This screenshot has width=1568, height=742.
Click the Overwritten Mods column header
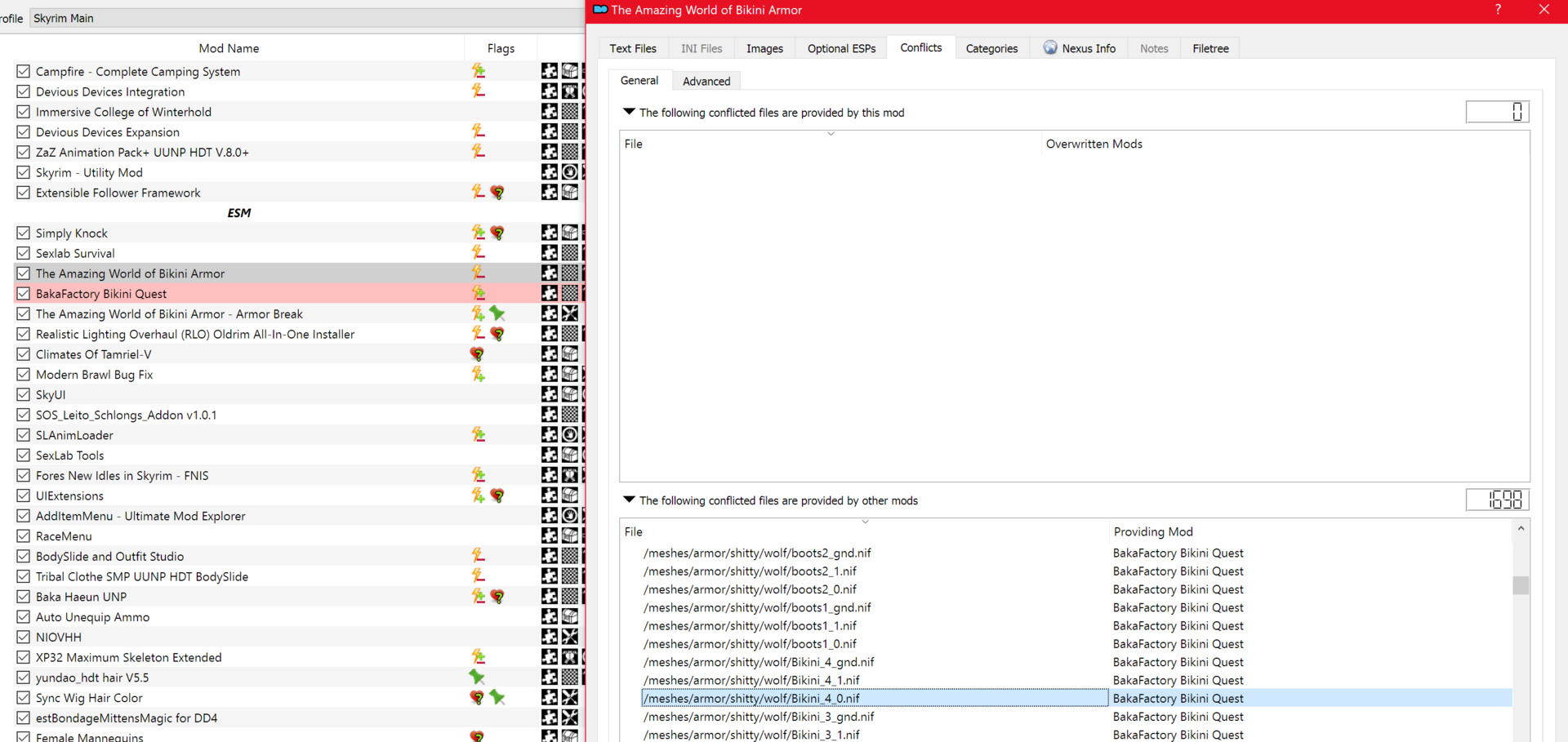[x=1285, y=144]
